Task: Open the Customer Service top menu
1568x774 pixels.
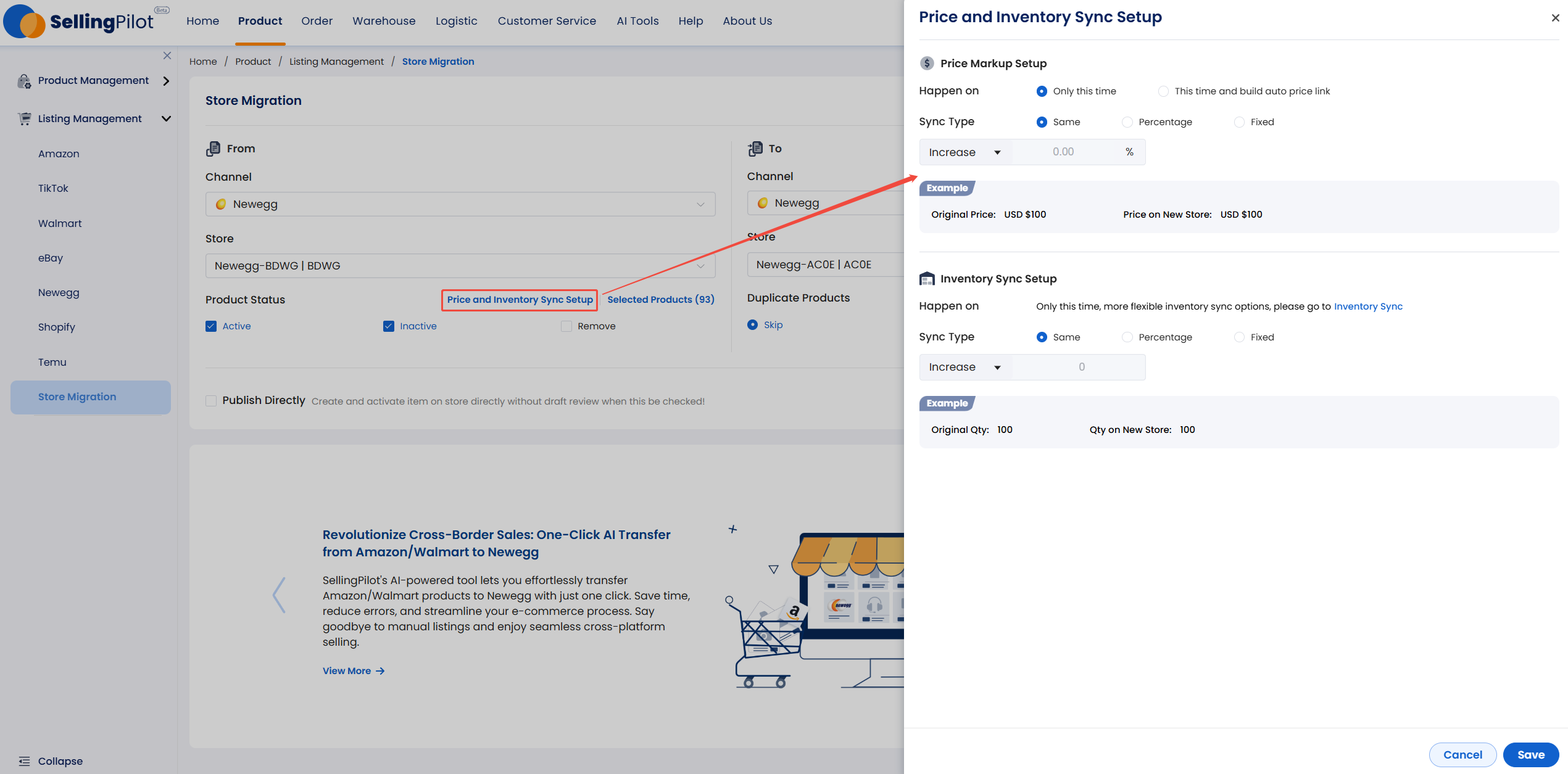Action: point(547,21)
